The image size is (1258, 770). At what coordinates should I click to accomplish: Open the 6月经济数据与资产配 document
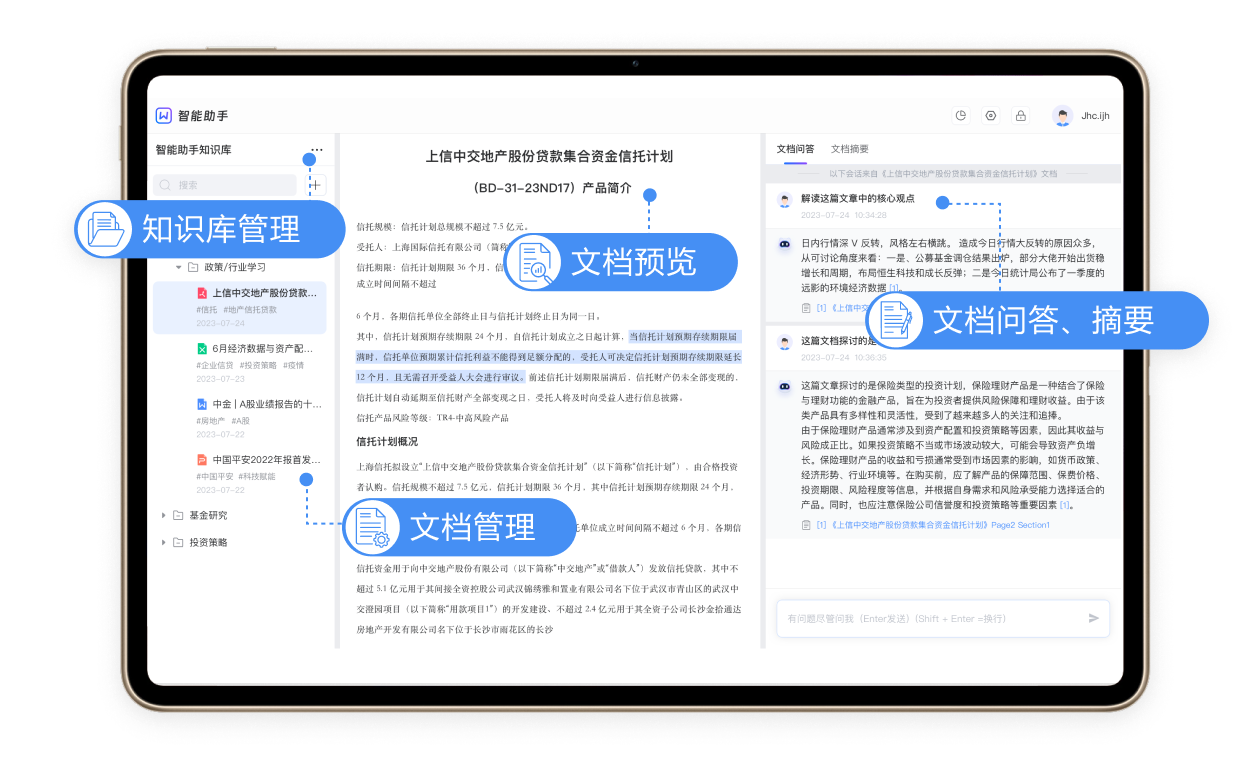[x=264, y=349]
